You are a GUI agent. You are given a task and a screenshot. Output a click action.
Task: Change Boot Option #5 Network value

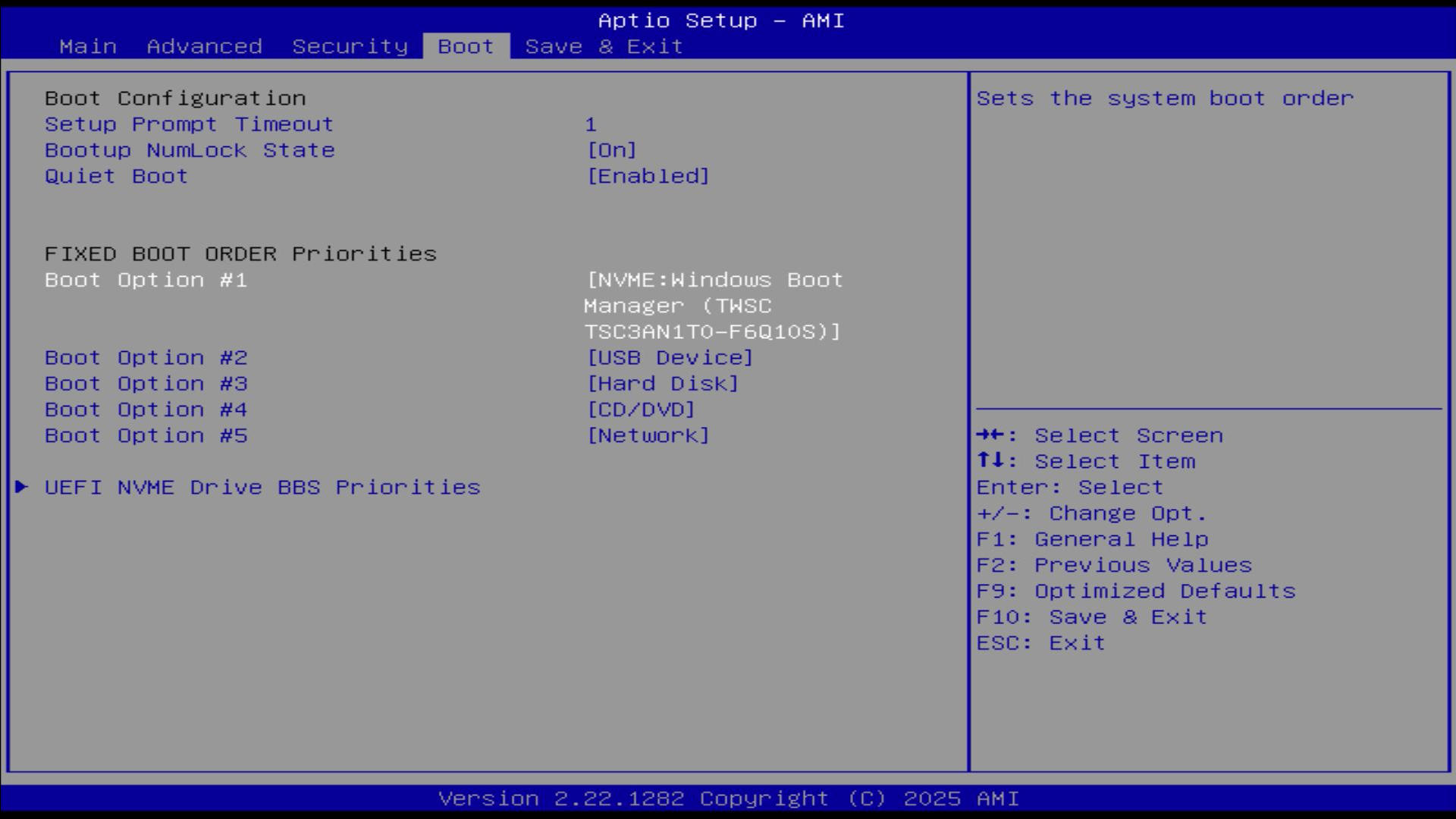pos(648,435)
